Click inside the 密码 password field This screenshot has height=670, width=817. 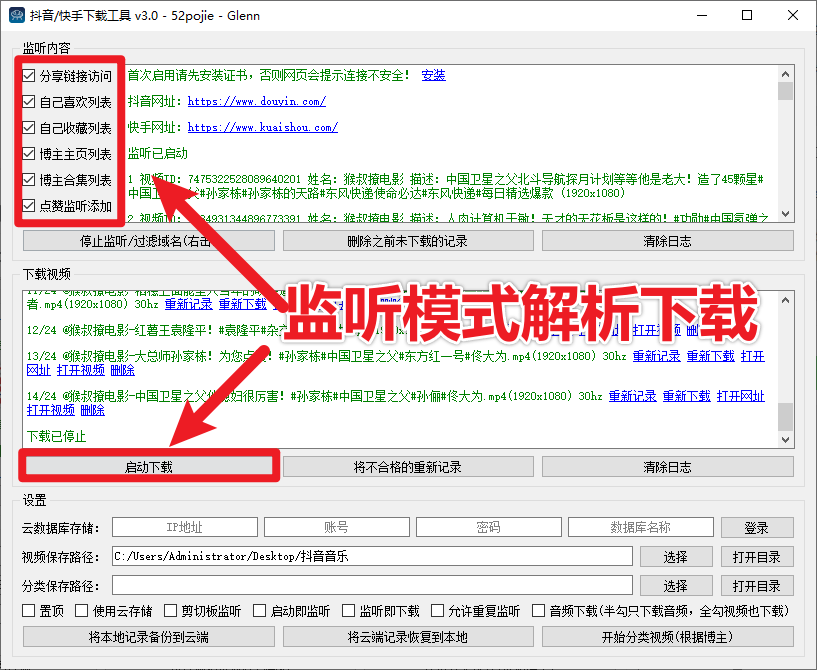pyautogui.click(x=489, y=527)
